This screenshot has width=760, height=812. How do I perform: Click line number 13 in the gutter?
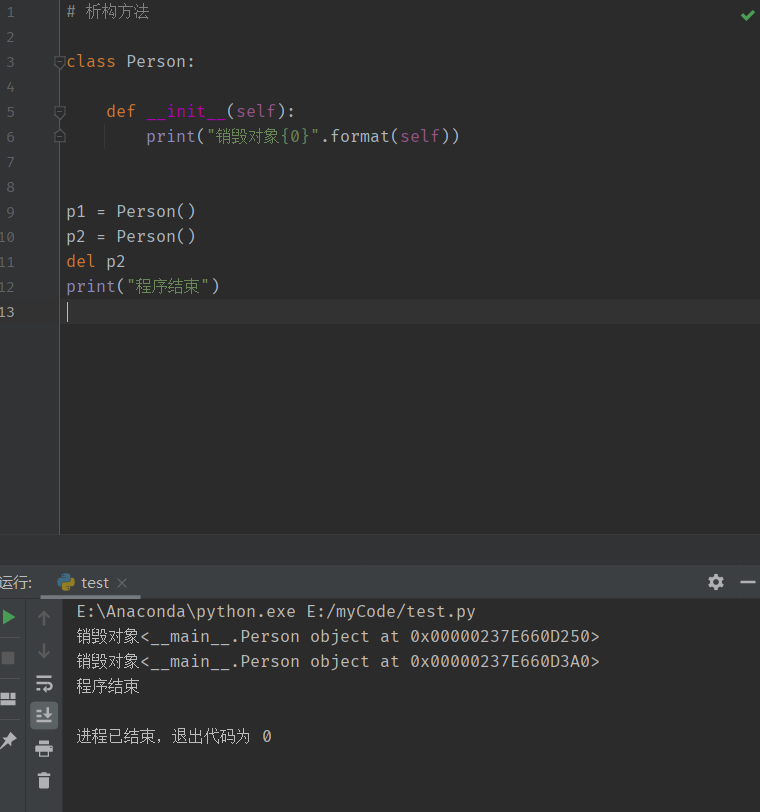7,312
